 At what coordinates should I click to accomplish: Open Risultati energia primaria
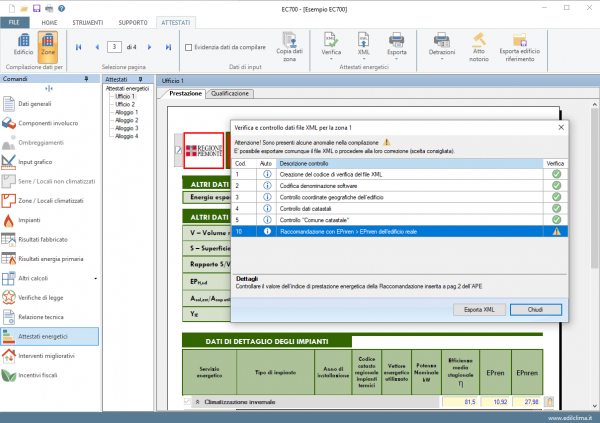(x=50, y=259)
